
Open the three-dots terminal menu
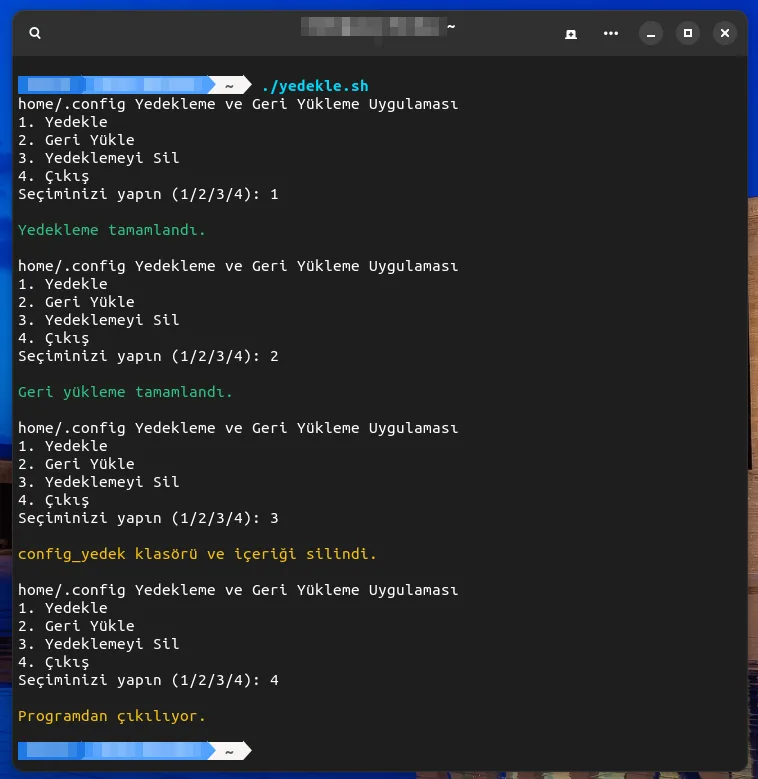[610, 33]
